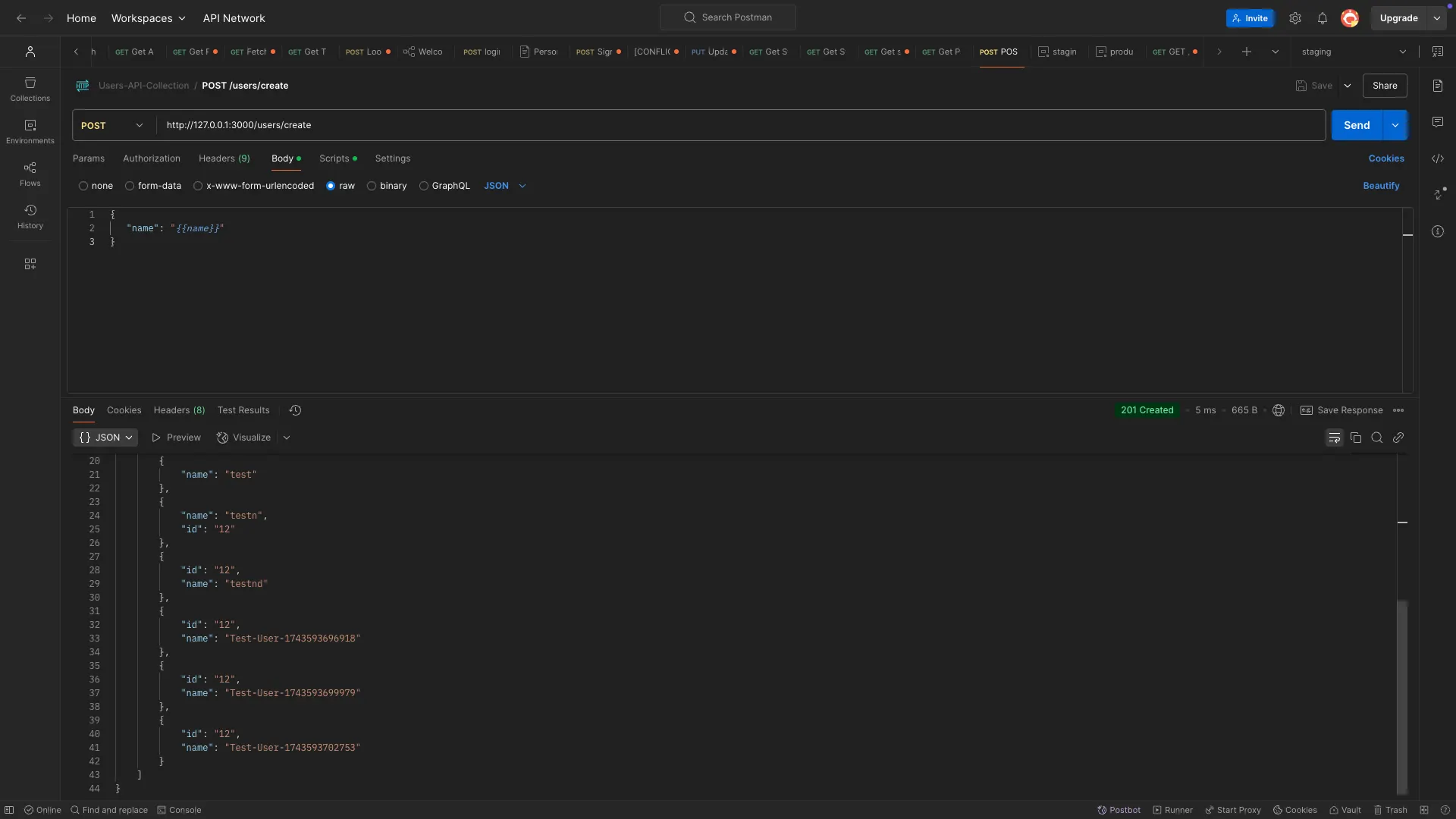Copy the response body with the copy icon
Viewport: 1456px width, 819px height.
1356,438
